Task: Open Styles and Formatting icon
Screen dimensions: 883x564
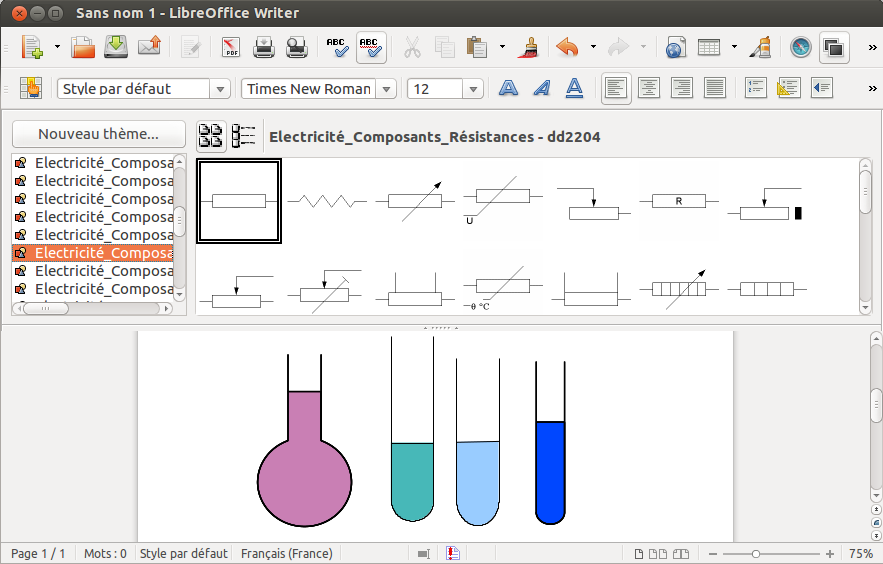Action: pyautogui.click(x=30, y=88)
